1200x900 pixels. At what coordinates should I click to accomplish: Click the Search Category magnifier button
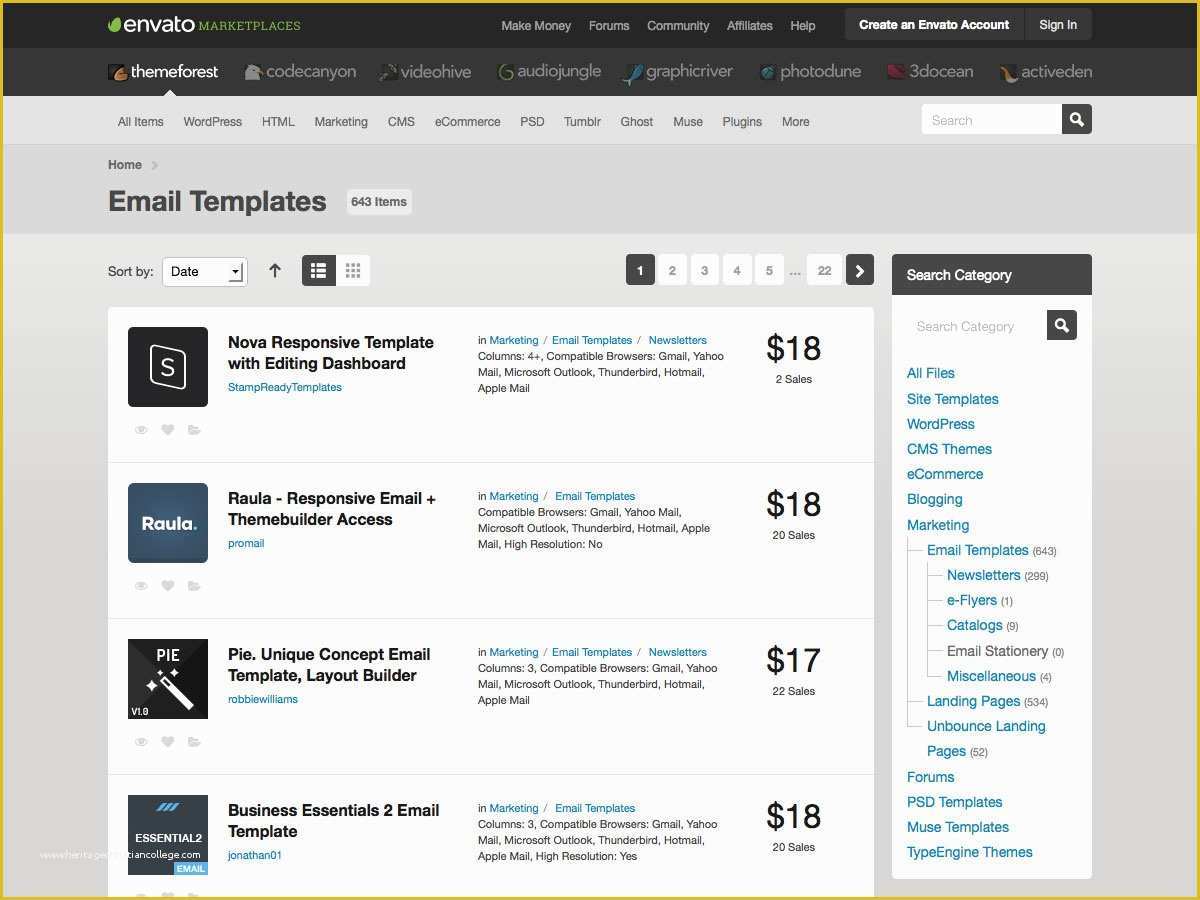click(1062, 325)
